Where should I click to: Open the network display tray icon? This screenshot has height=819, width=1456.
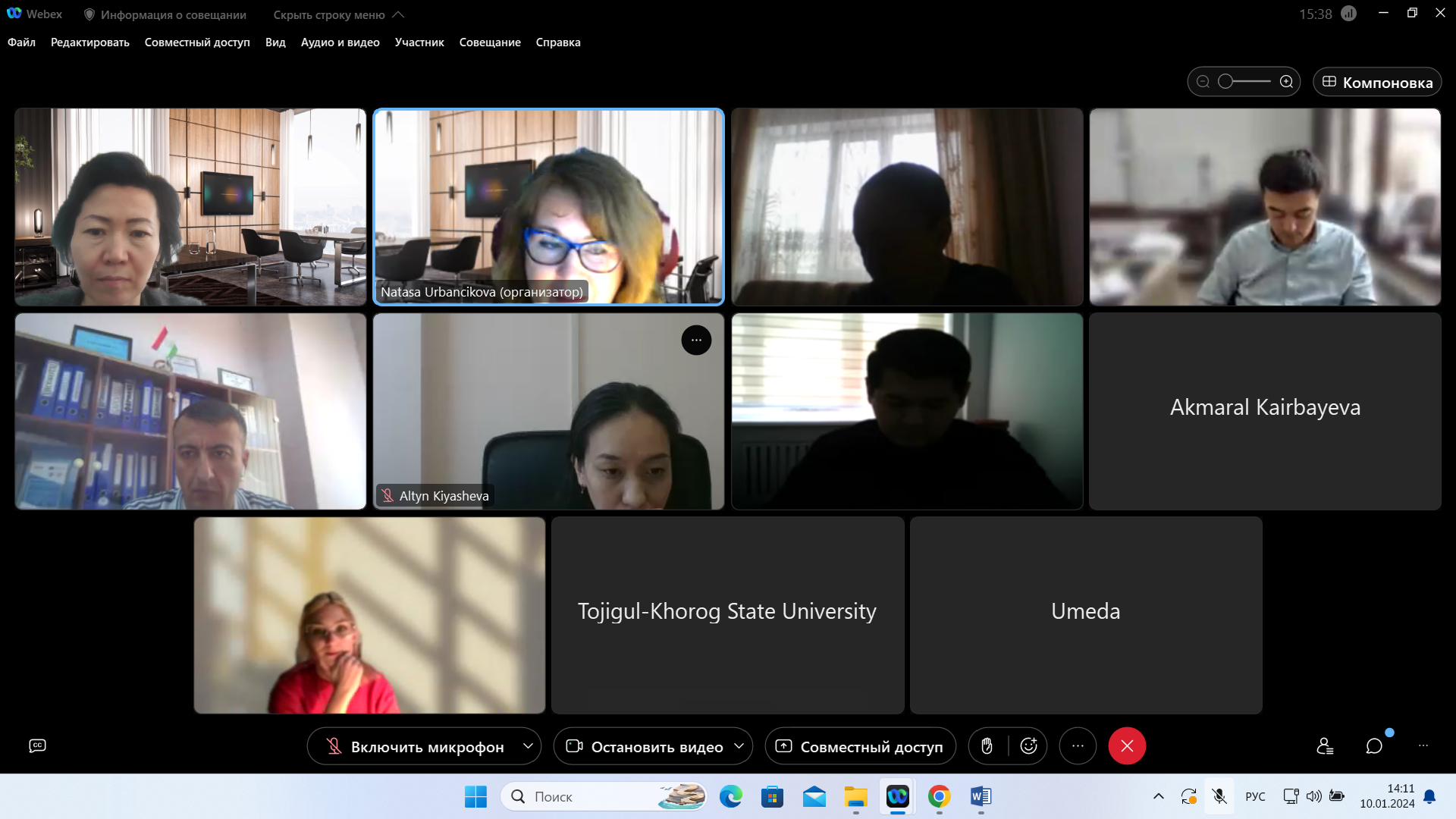1291,796
